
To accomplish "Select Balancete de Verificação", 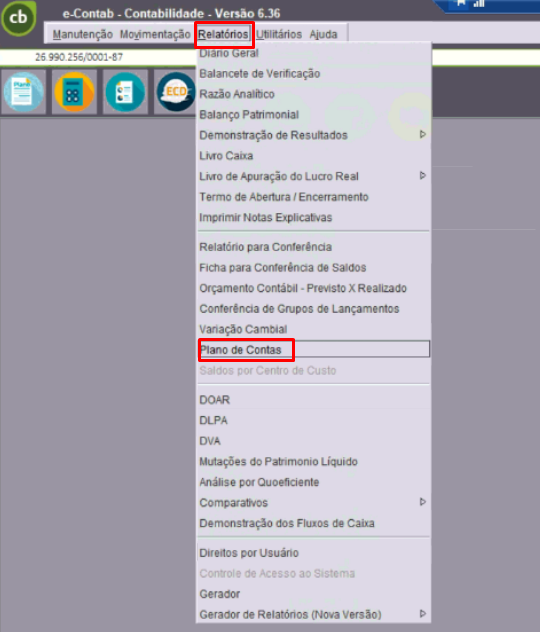I will pos(314,74).
